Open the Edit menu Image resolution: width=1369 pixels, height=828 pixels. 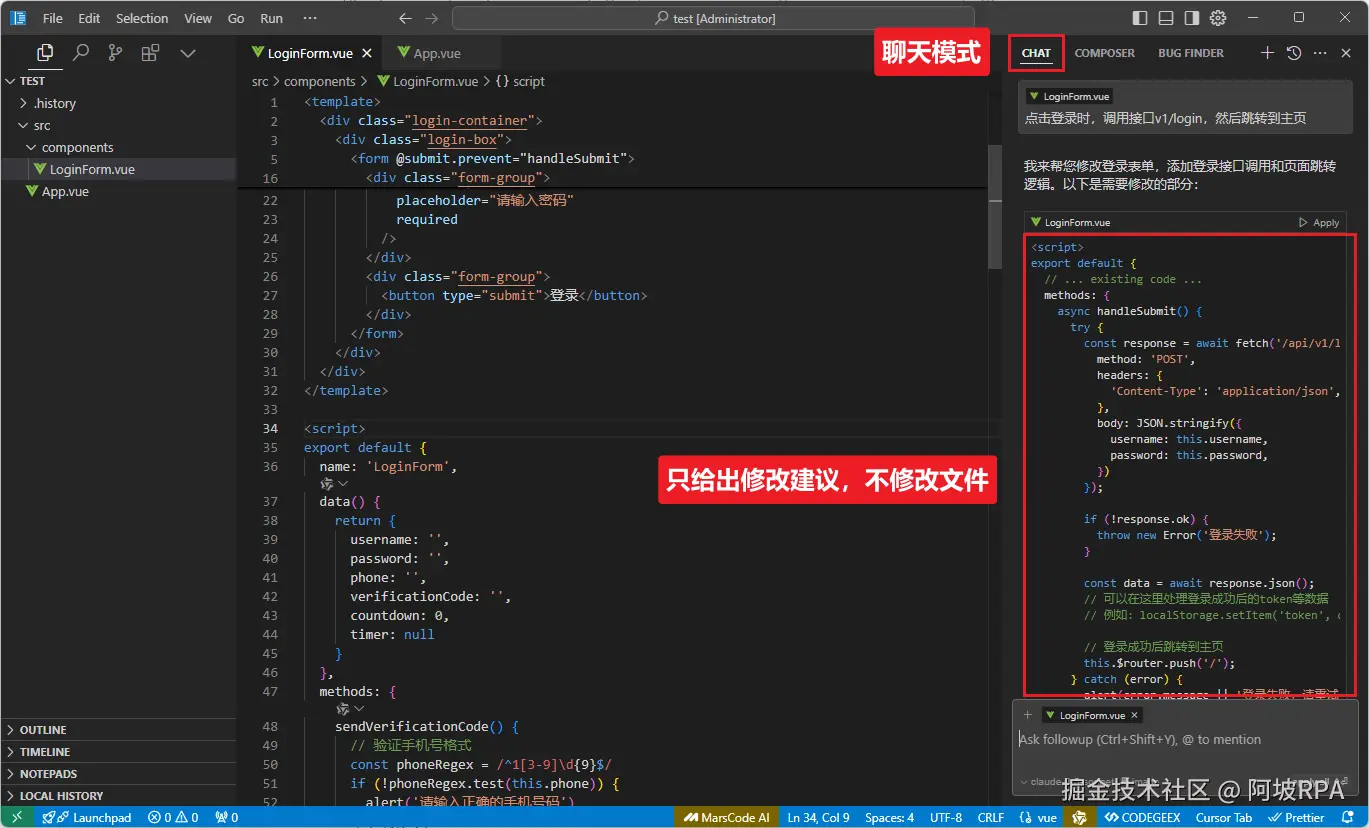click(x=89, y=18)
